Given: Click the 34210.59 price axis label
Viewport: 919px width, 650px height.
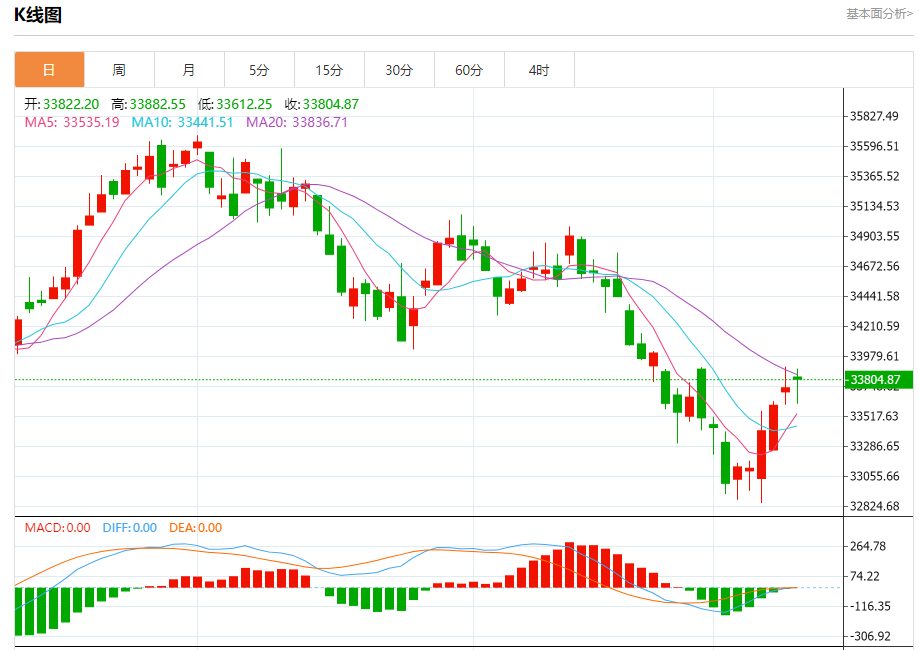Looking at the screenshot, I should point(874,326).
